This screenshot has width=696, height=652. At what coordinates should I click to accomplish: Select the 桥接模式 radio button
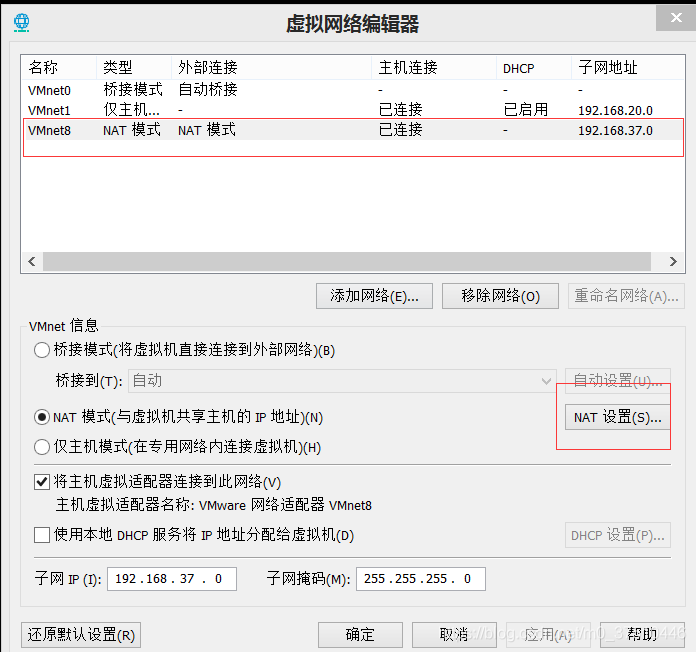point(42,350)
